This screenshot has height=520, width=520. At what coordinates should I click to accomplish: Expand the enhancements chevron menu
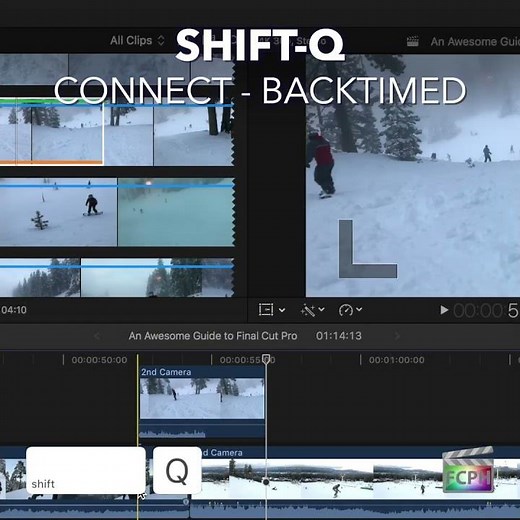click(x=321, y=310)
